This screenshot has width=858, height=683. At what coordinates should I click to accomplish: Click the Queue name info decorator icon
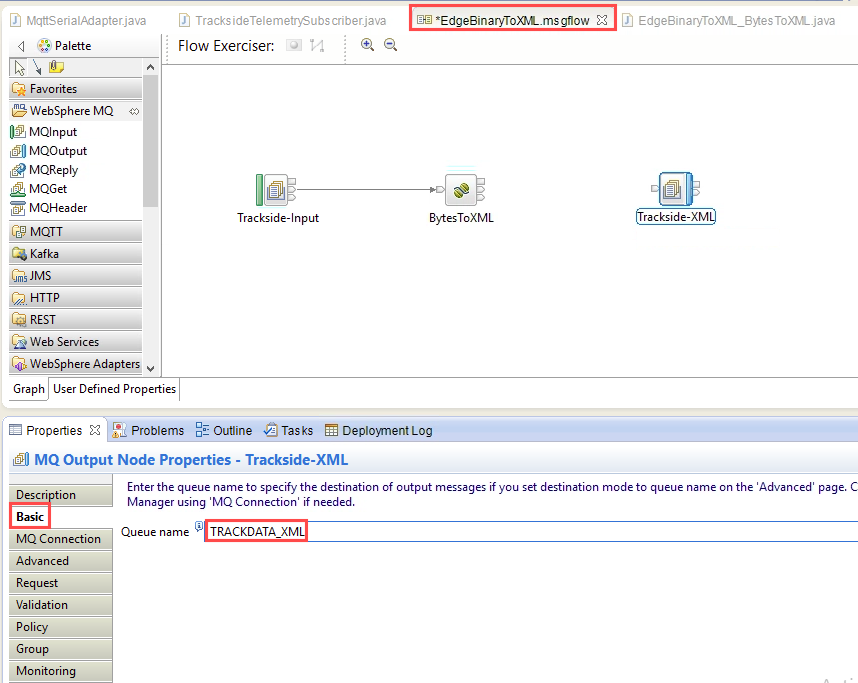coord(199,526)
